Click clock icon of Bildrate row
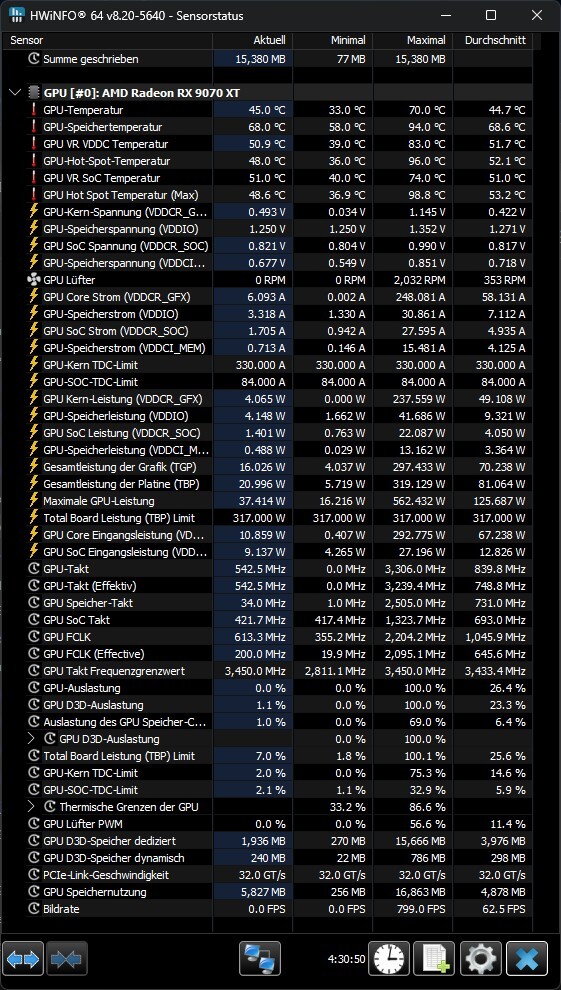 tap(34, 909)
